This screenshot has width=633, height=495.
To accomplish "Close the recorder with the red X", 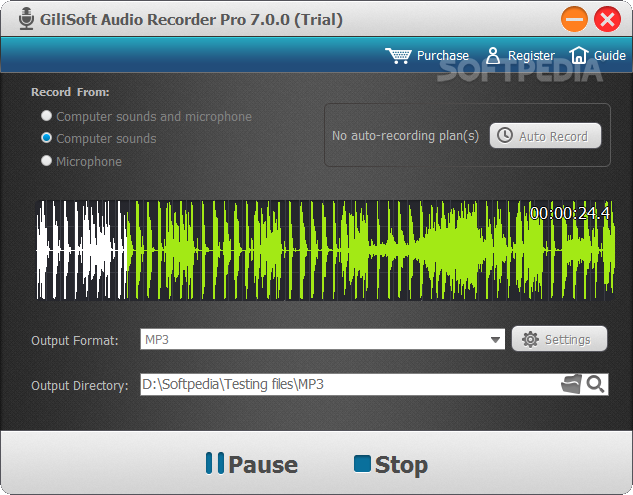I will [x=607, y=19].
